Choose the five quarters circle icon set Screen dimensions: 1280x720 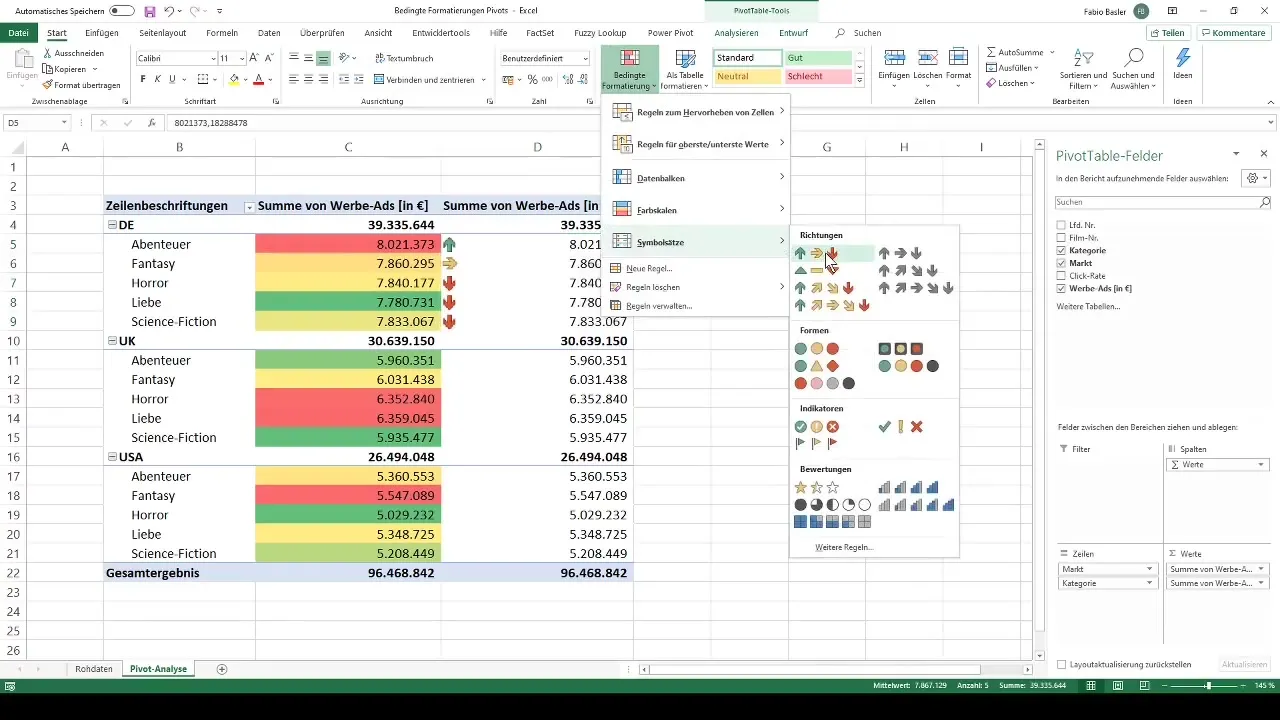pos(832,505)
